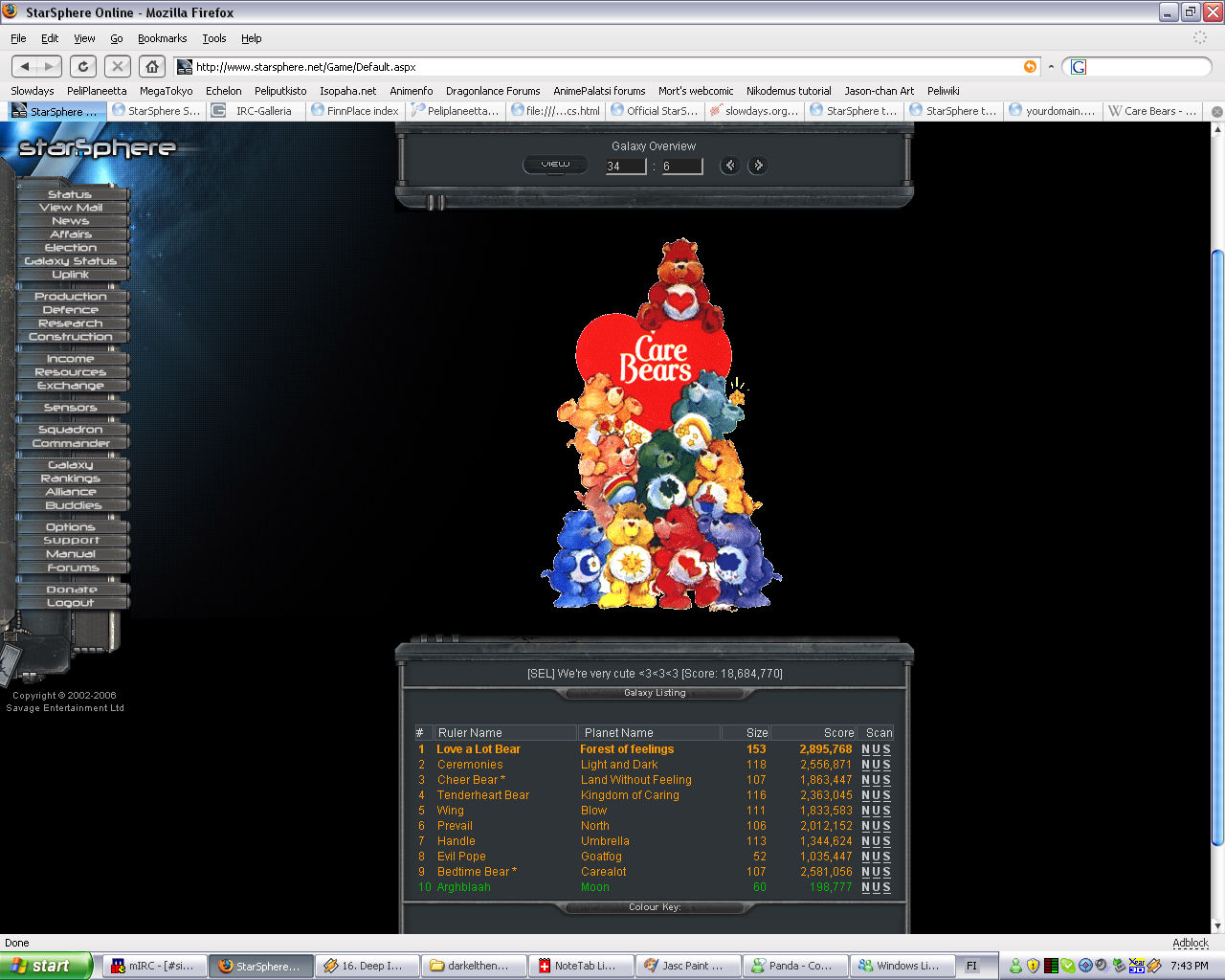Open ruler Love a Lot Bear
This screenshot has height=980, width=1225.
pos(479,749)
